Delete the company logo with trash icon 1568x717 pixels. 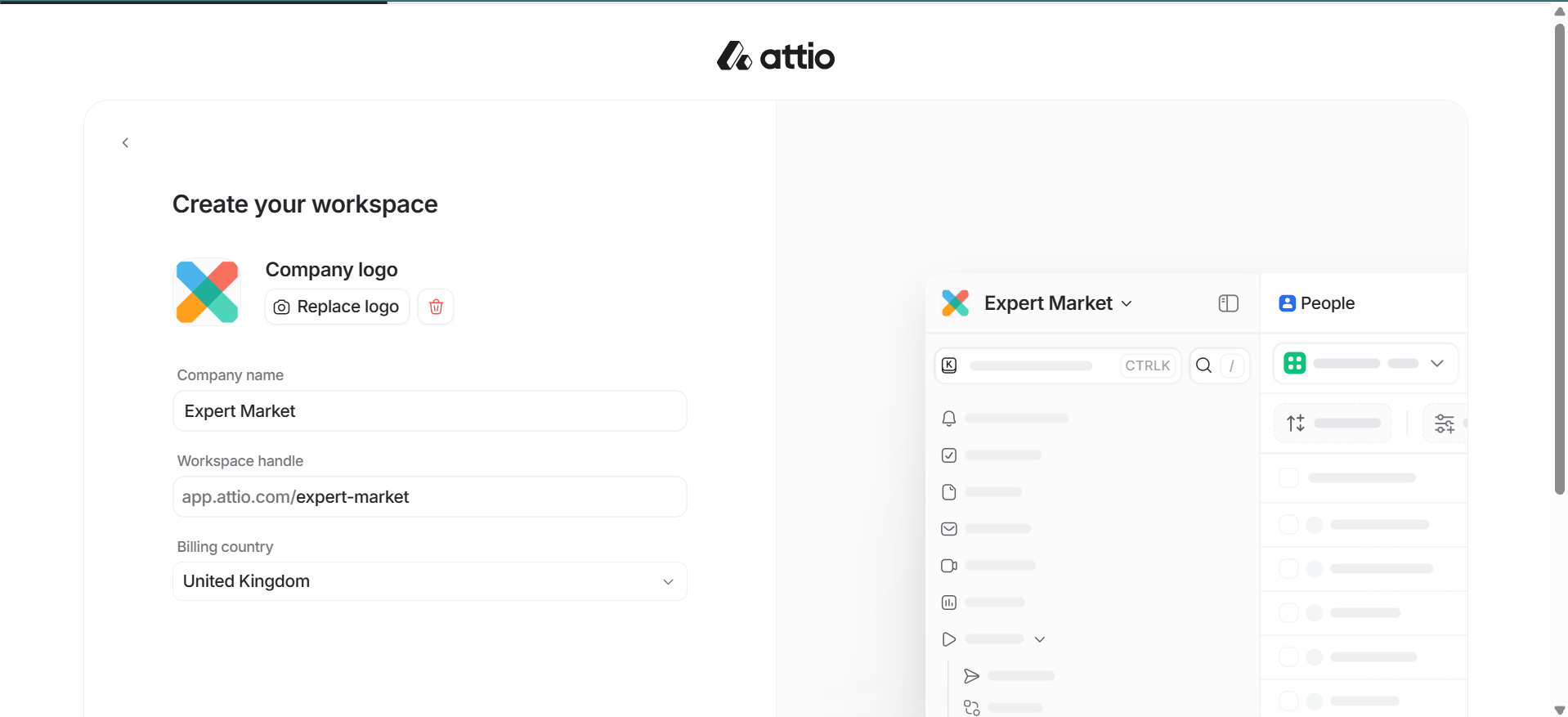(436, 307)
